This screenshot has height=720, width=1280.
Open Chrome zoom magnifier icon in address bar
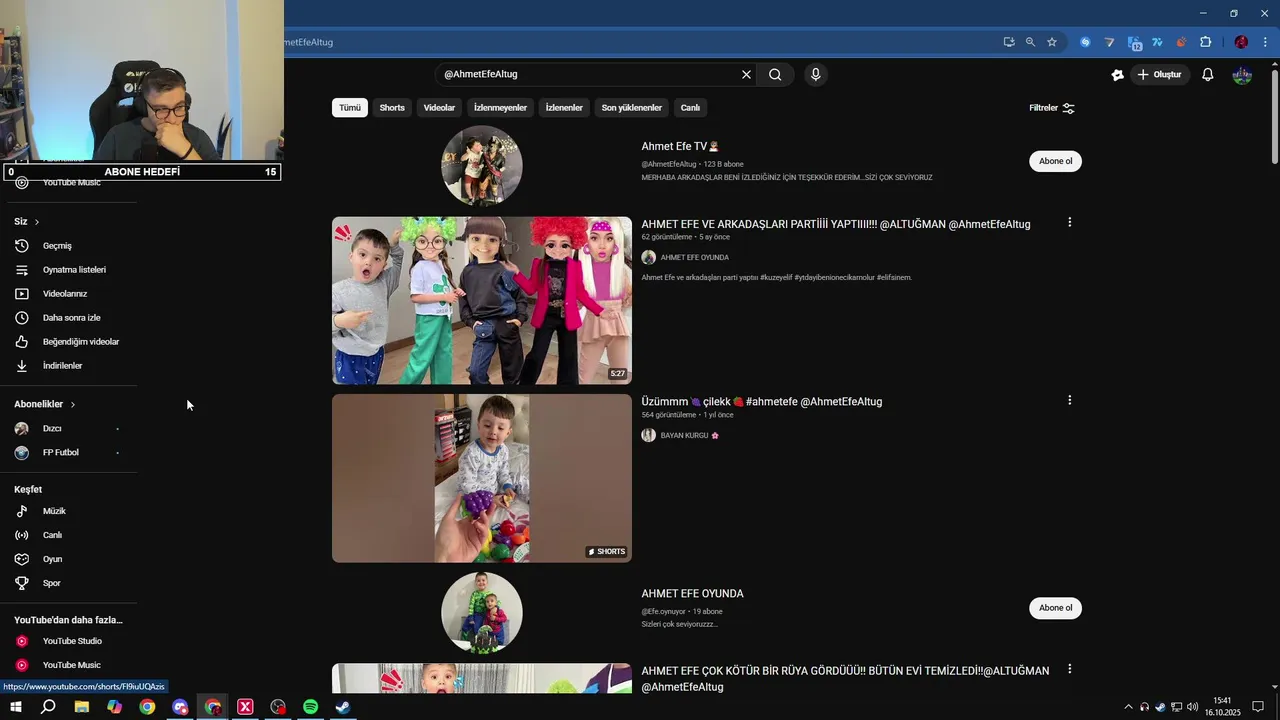click(1030, 42)
